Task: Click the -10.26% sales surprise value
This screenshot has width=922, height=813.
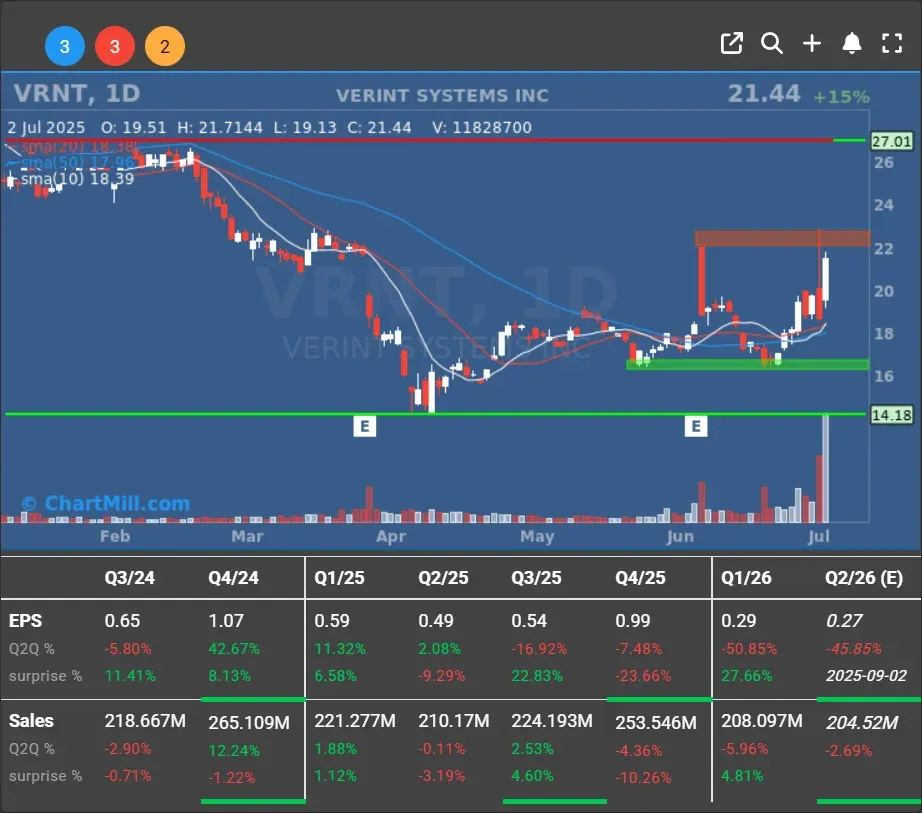Action: click(x=643, y=778)
